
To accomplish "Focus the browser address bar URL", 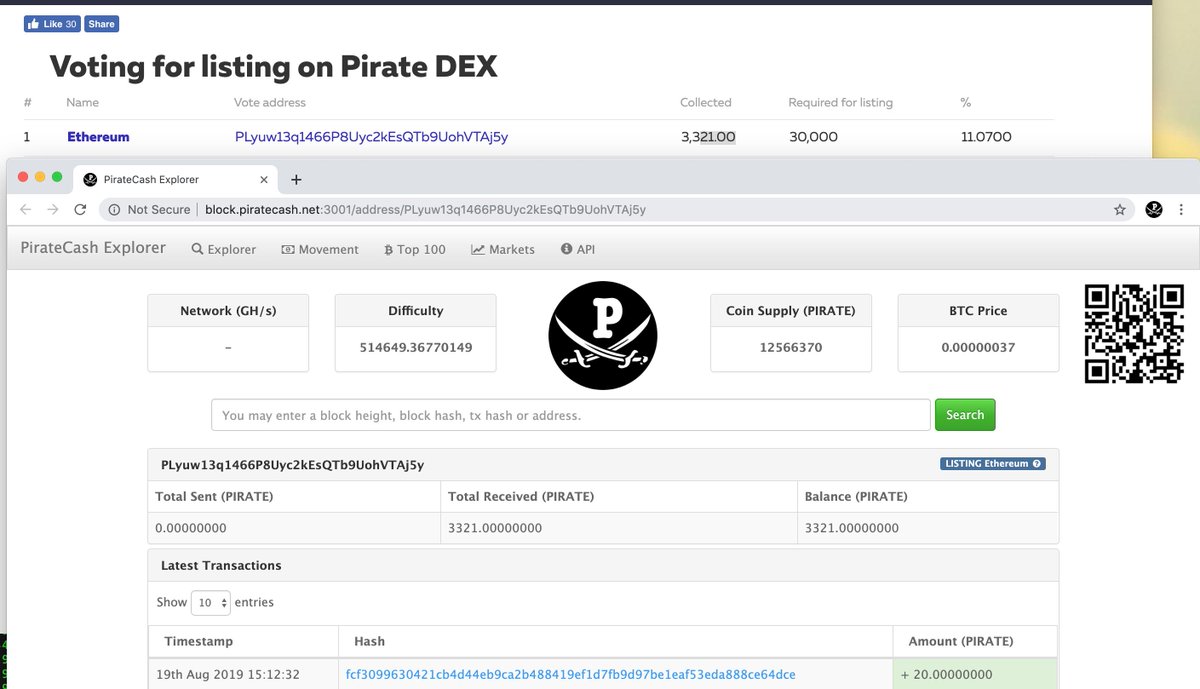I will (x=425, y=210).
